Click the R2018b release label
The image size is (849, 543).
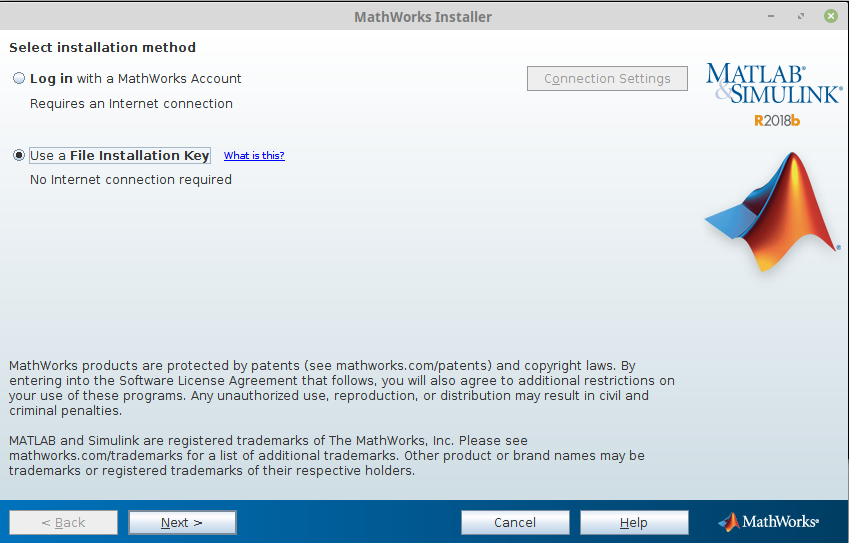coord(777,121)
